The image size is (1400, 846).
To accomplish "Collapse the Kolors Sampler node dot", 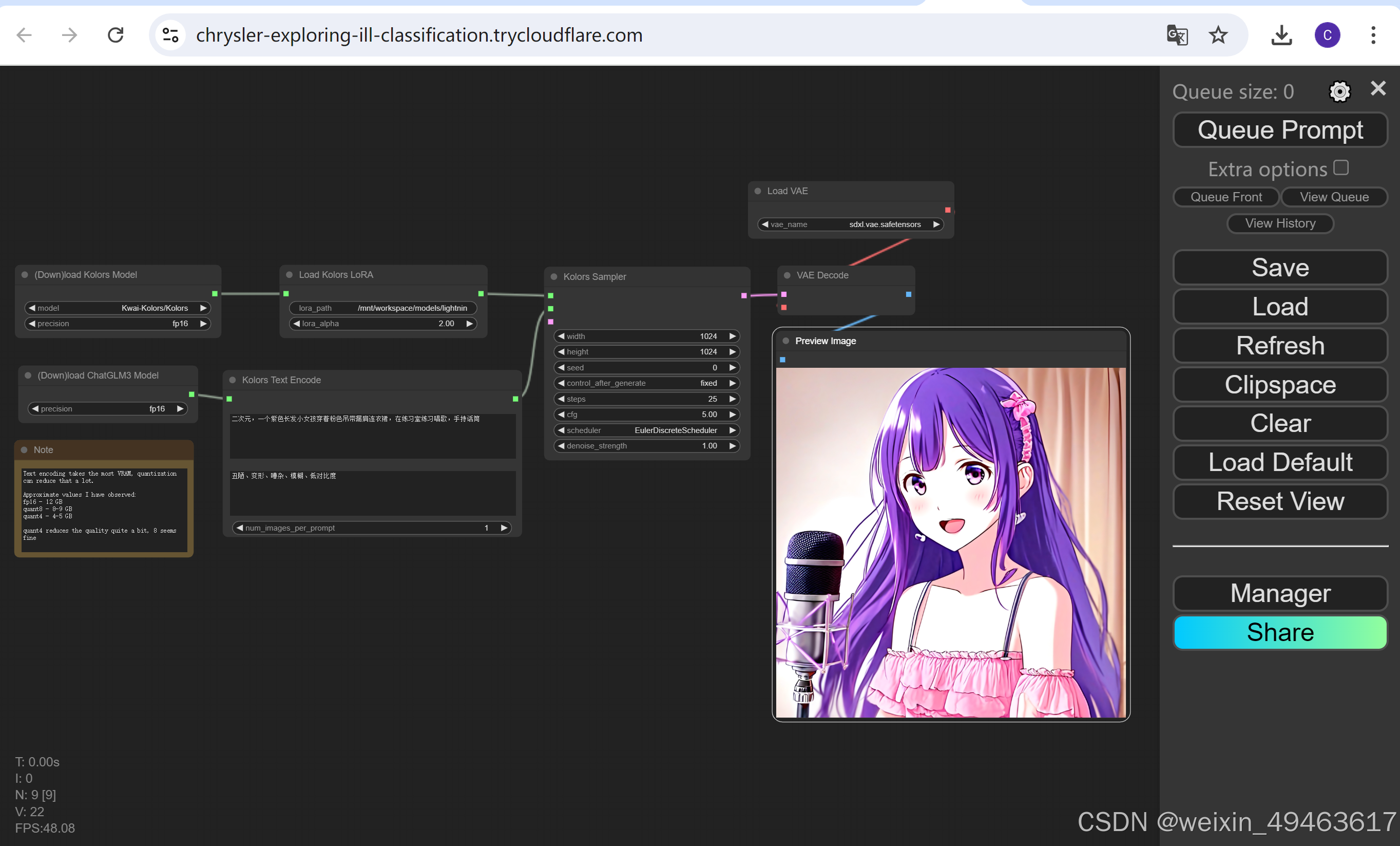I will click(x=554, y=277).
